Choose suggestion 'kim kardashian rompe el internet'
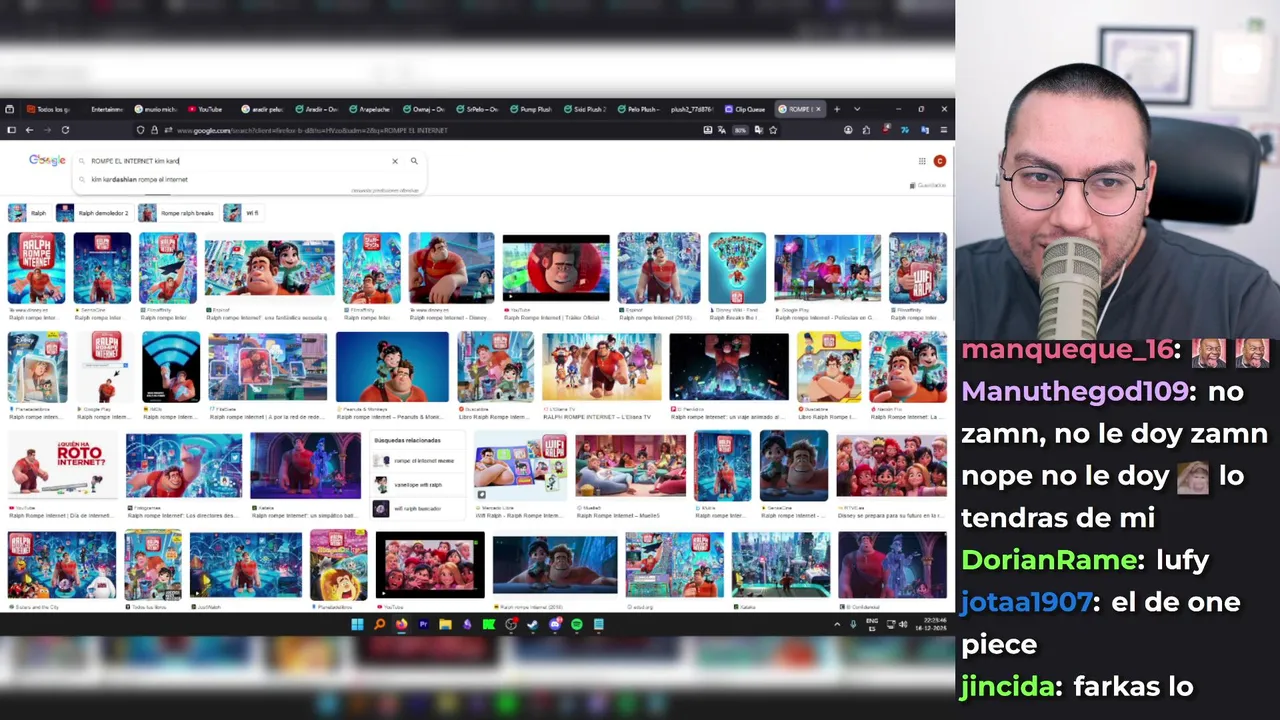Viewport: 1280px width, 720px height. pyautogui.click(x=139, y=180)
